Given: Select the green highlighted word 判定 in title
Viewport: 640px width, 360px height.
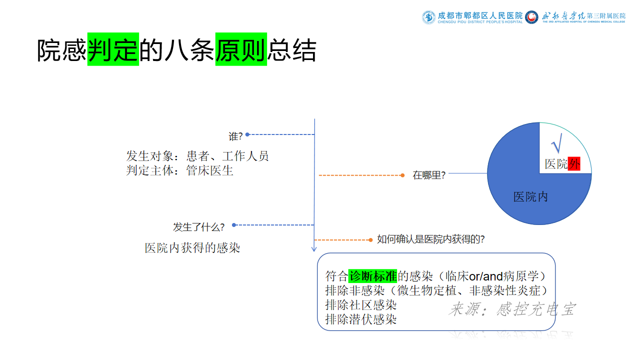Looking at the screenshot, I should pos(113,49).
